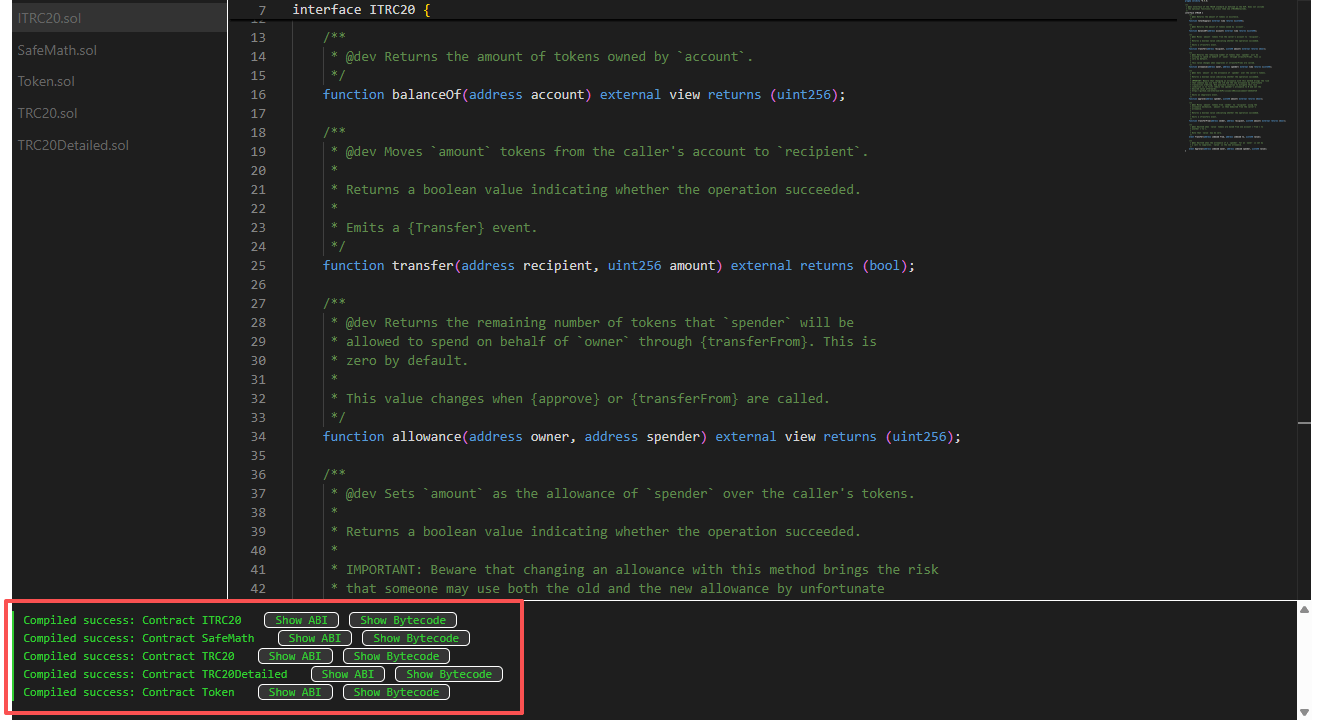
Task: Place cursor on the transfer function line
Action: (618, 266)
